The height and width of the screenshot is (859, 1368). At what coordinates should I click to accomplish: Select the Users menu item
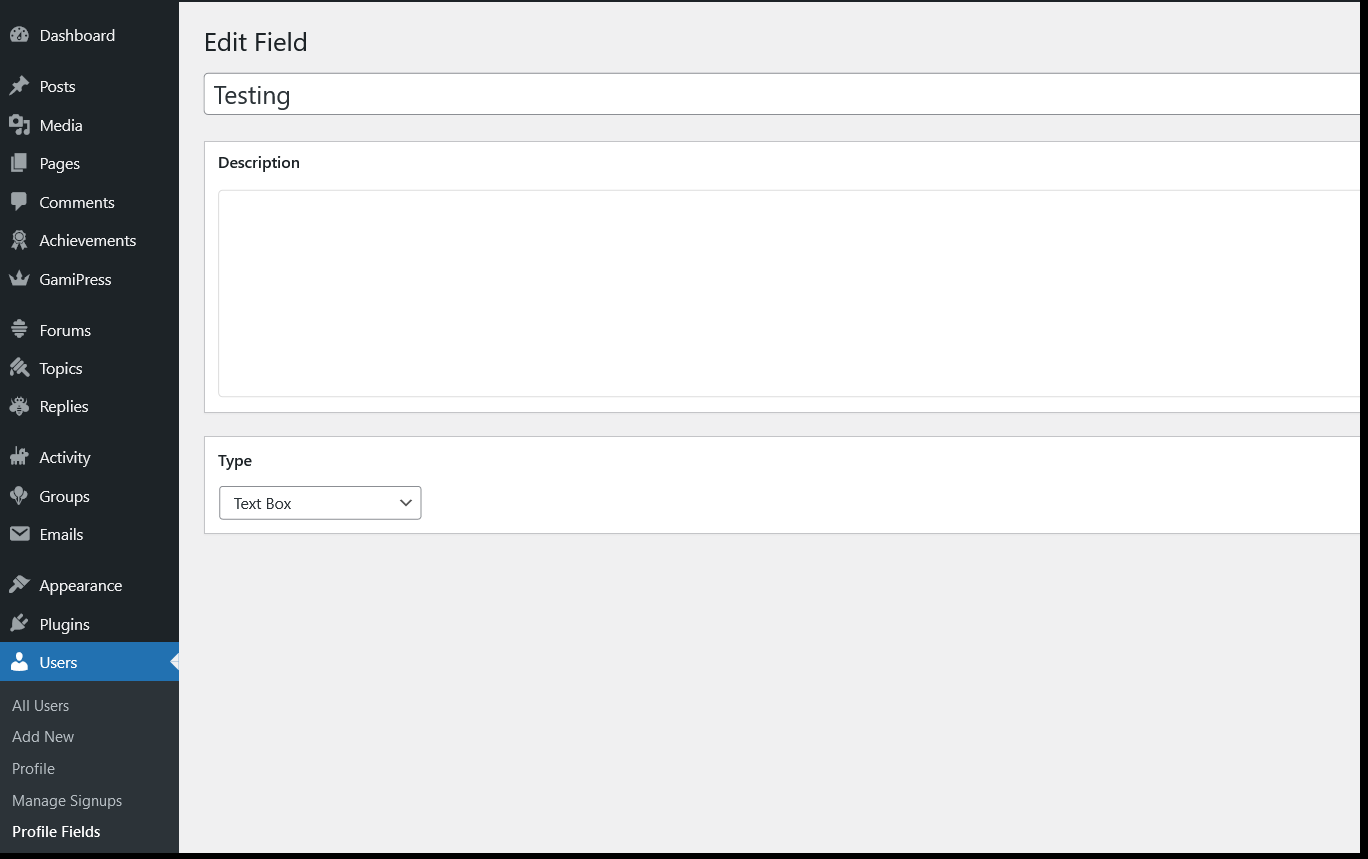click(89, 662)
